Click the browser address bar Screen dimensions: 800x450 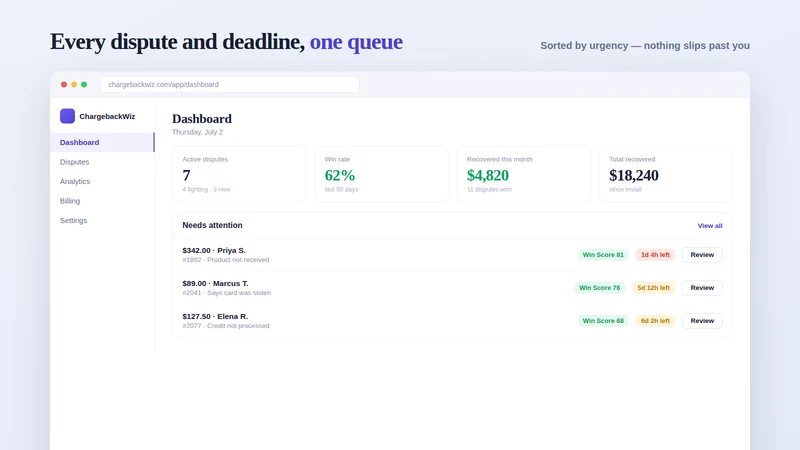tap(230, 84)
